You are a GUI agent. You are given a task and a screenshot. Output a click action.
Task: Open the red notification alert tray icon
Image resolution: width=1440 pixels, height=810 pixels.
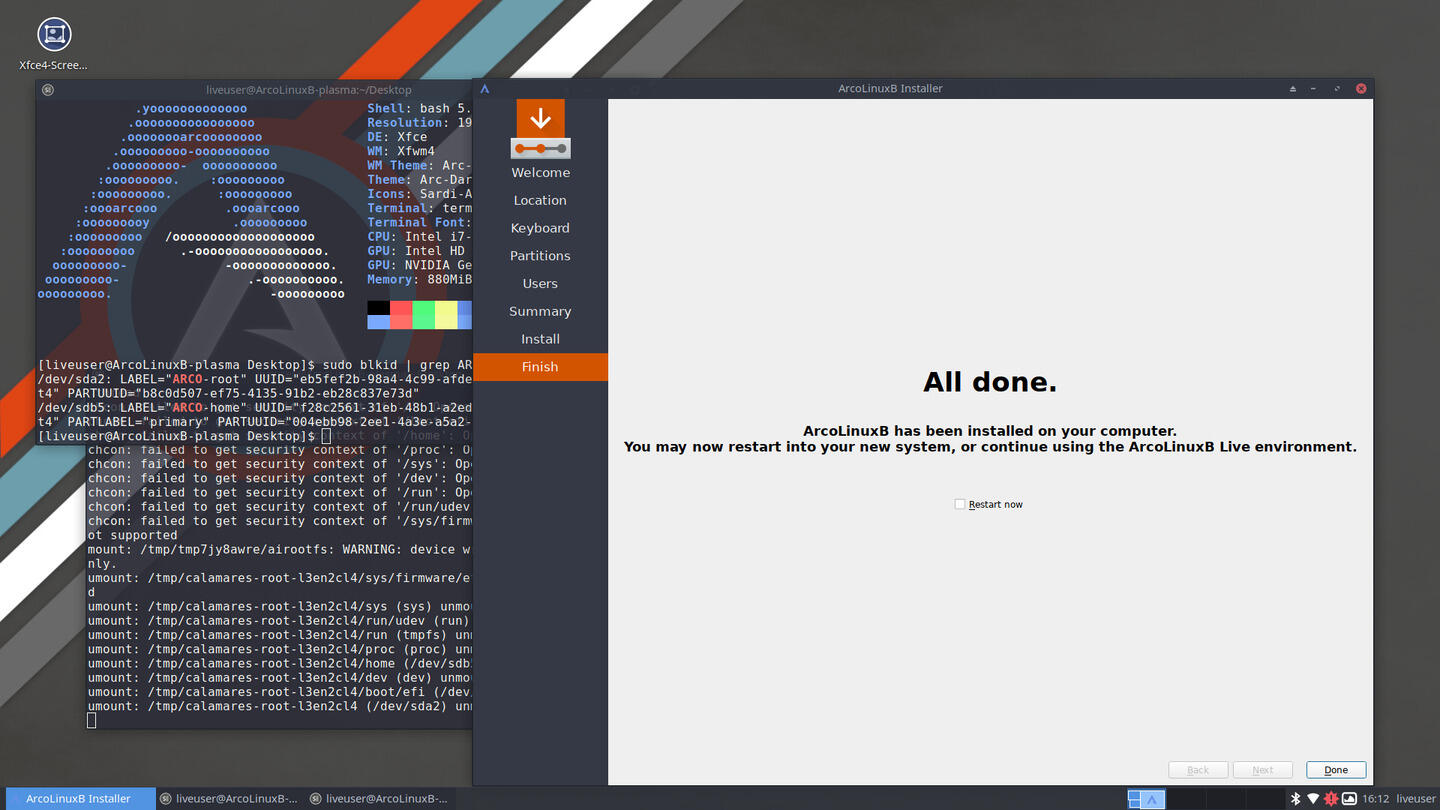tap(1331, 798)
